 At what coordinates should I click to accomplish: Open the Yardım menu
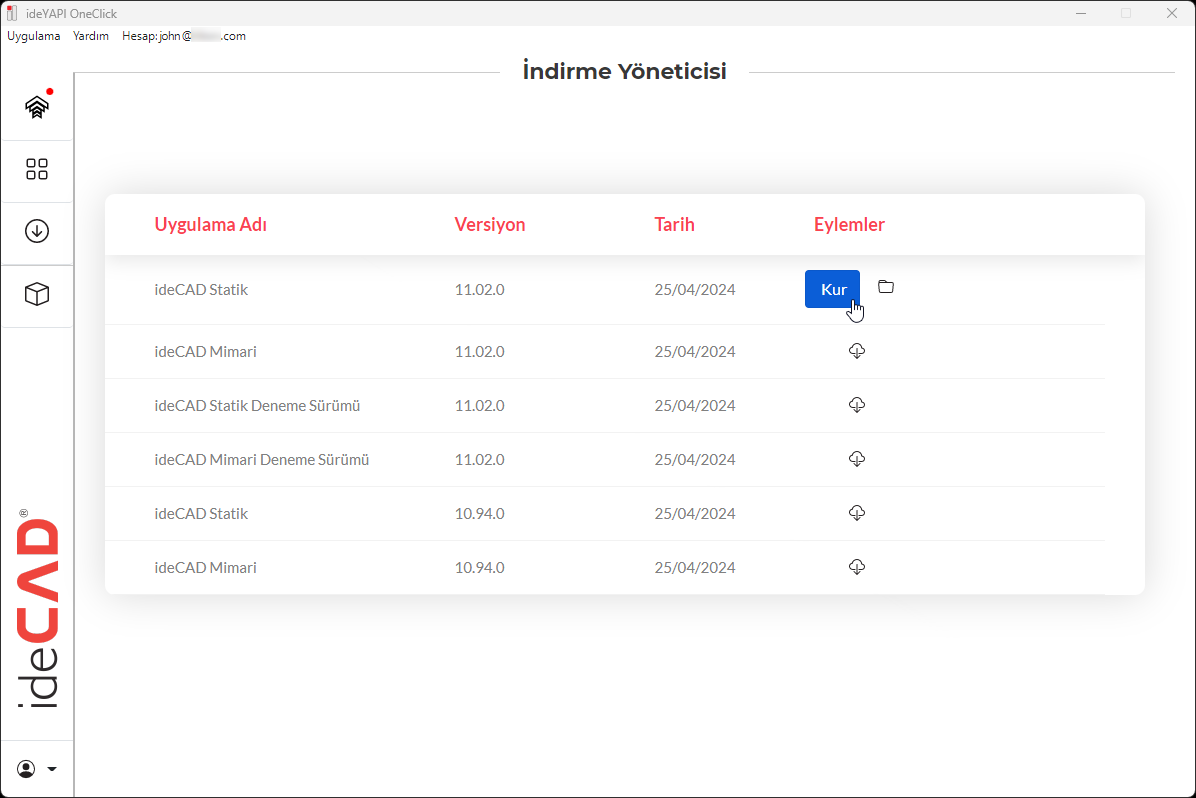[x=91, y=36]
